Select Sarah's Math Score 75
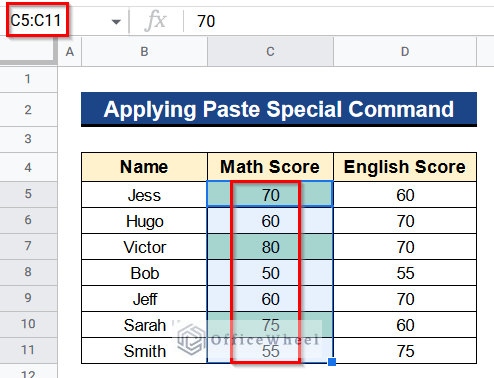 (270, 325)
